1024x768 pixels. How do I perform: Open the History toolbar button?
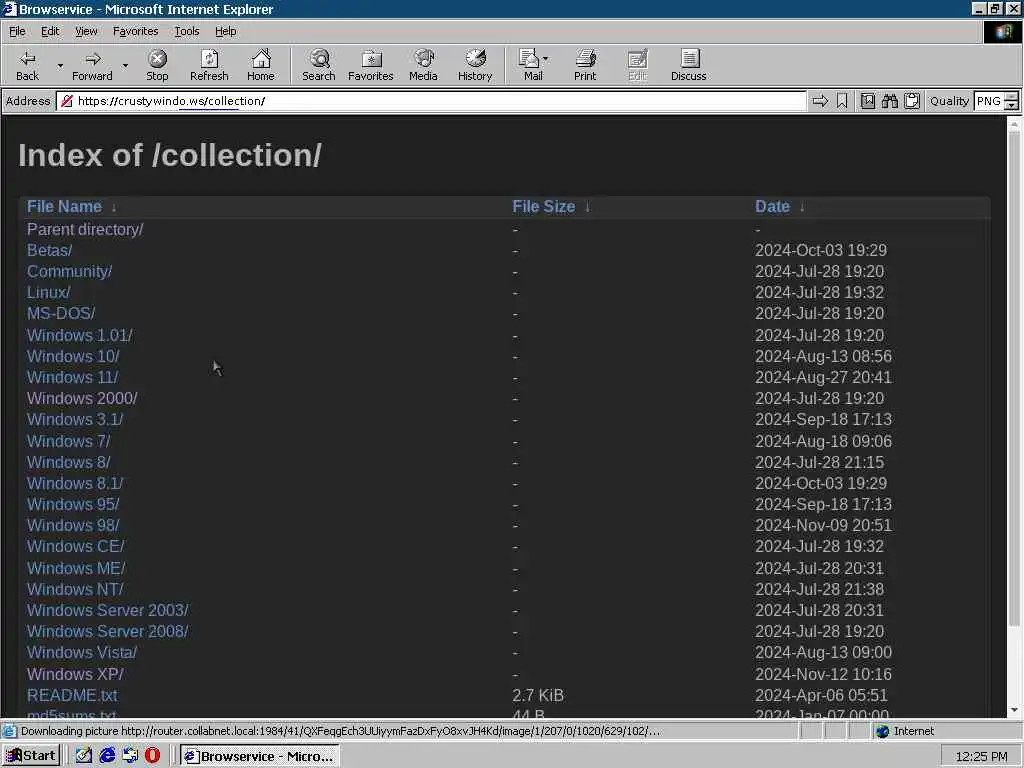[475, 65]
